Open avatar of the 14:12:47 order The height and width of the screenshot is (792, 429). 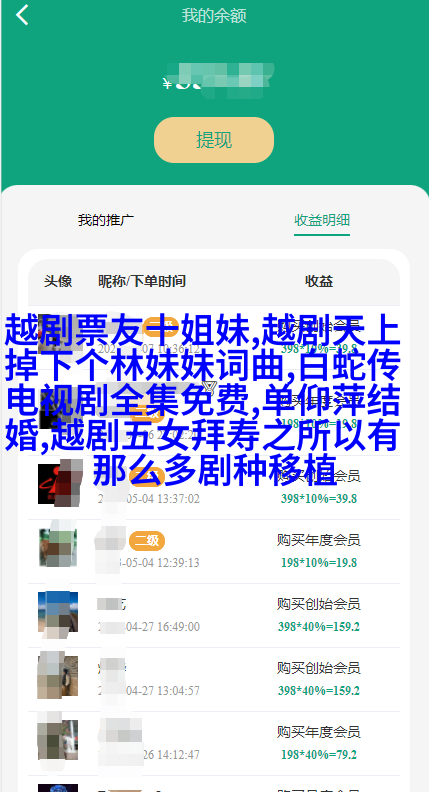58,739
